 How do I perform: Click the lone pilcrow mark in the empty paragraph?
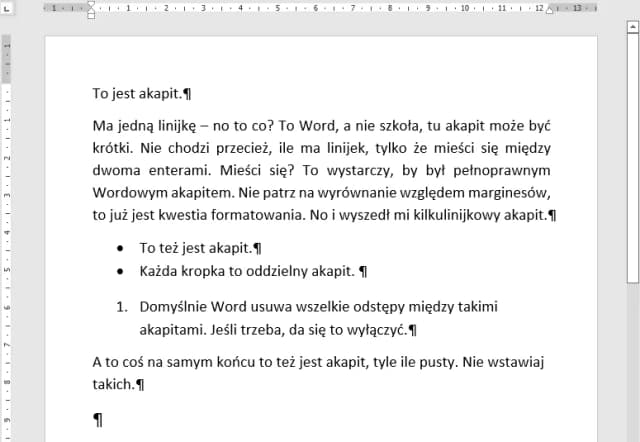(97, 421)
